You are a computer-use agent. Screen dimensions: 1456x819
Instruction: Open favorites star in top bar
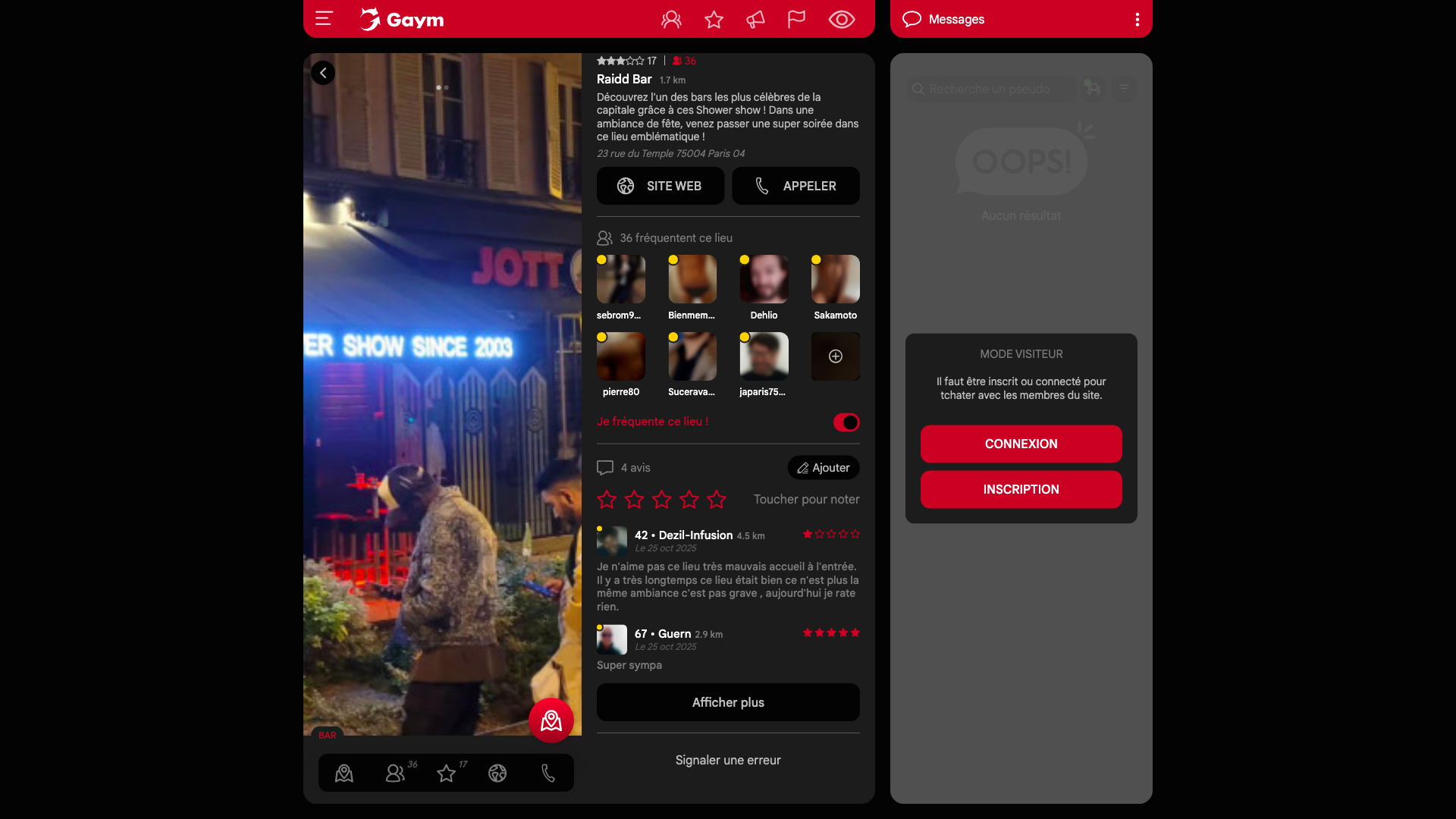[714, 20]
